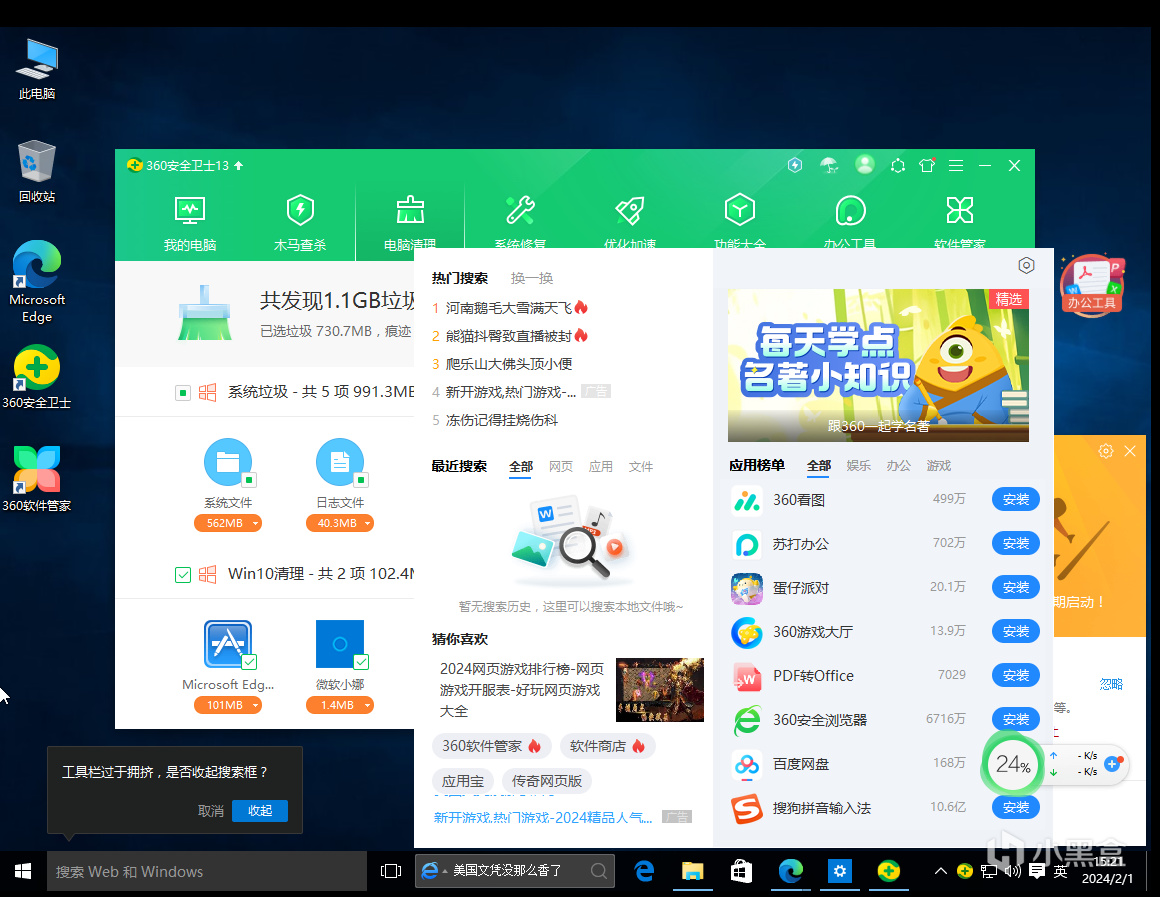This screenshot has height=897, width=1160.
Task: Toggle Microsoft Edge cleanup checkbox
Action: [249, 662]
